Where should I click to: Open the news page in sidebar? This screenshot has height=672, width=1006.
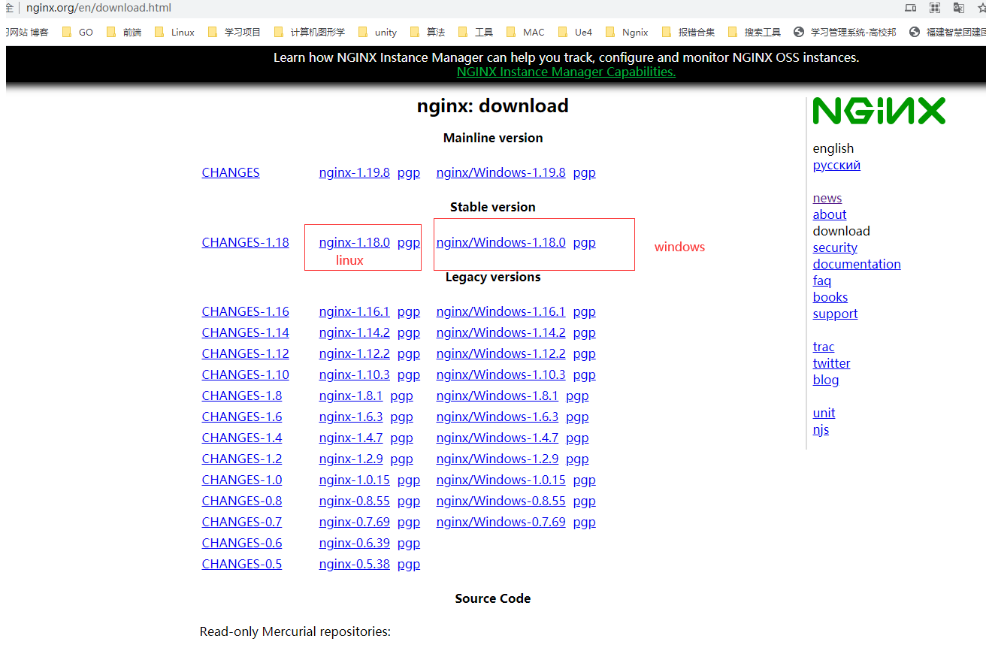[x=827, y=198]
